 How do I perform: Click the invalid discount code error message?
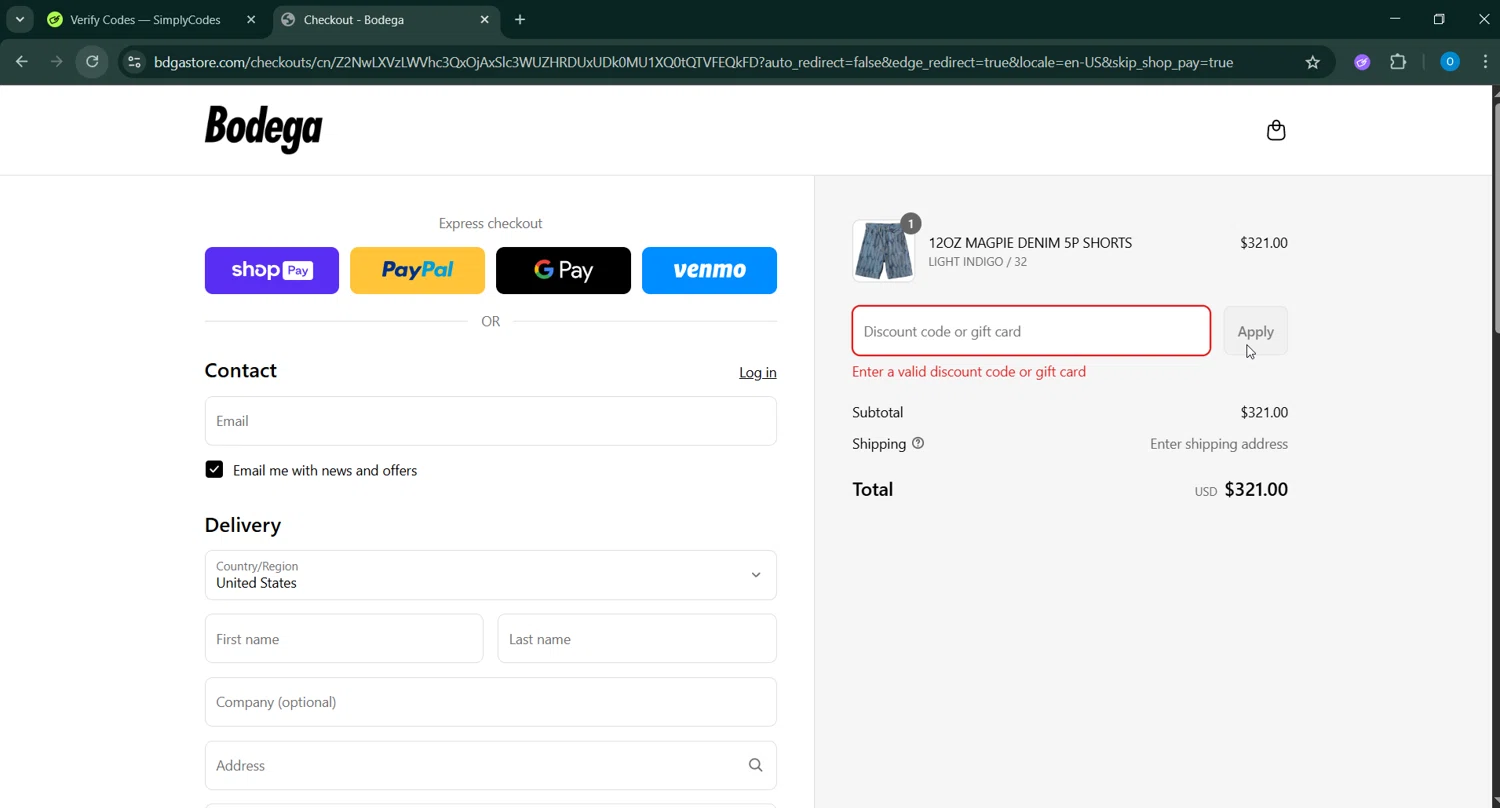969,371
